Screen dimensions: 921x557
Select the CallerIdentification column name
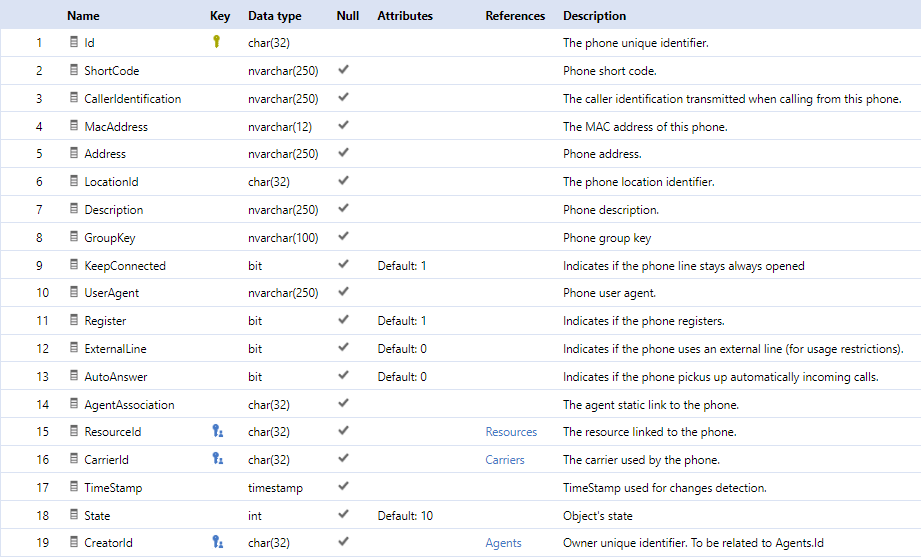133,99
